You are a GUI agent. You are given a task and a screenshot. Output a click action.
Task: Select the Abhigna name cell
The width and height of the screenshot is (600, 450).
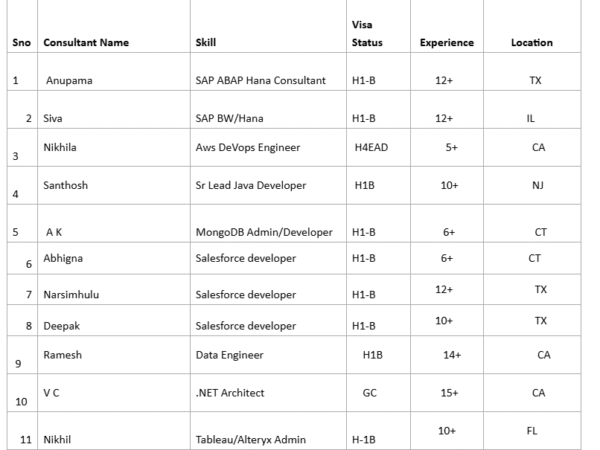coord(67,258)
